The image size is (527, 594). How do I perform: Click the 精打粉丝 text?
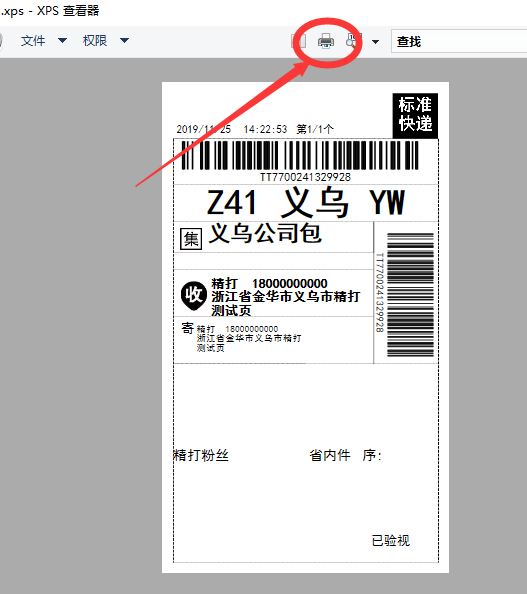tap(201, 455)
